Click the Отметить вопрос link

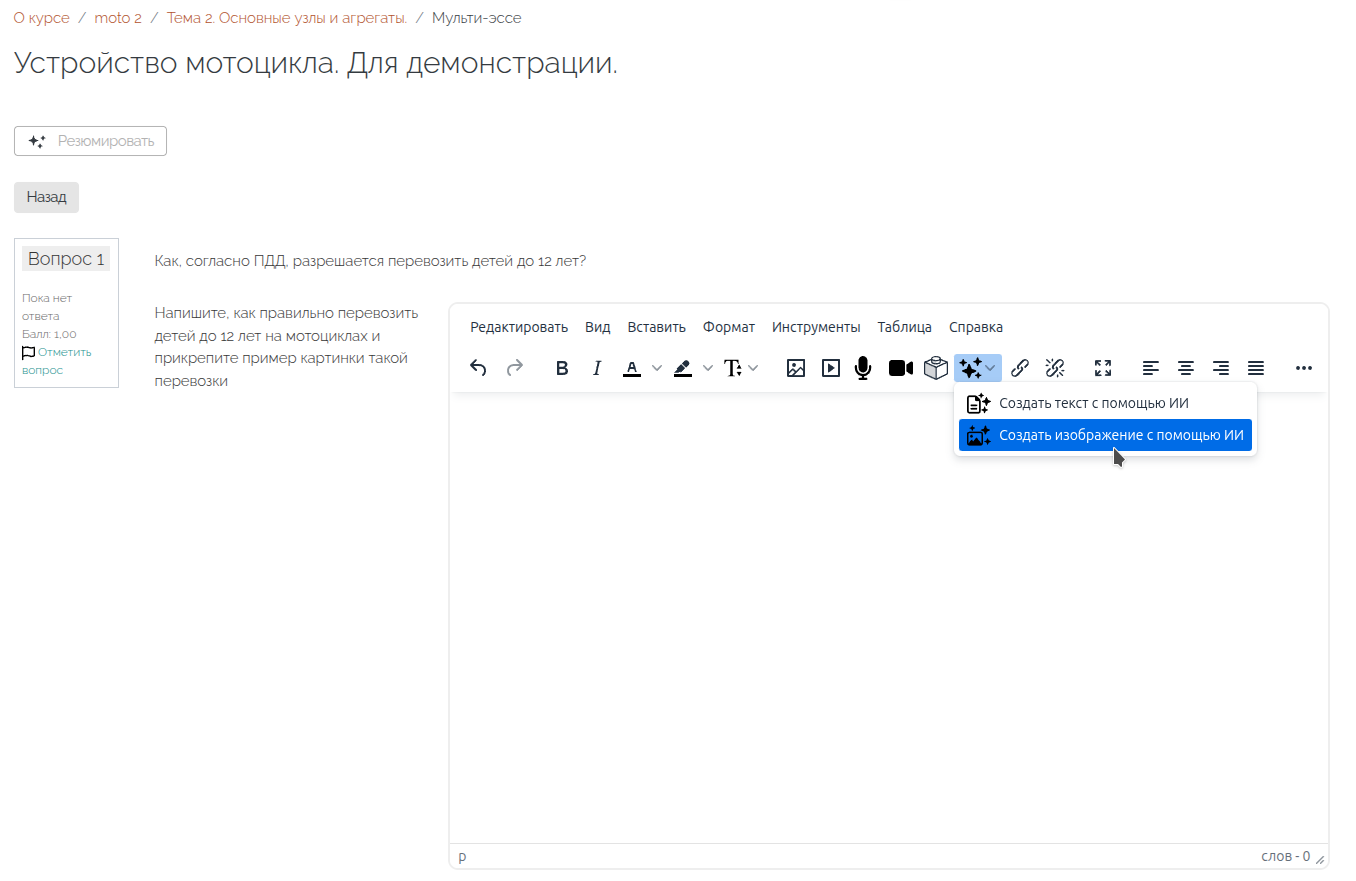pyautogui.click(x=56, y=361)
